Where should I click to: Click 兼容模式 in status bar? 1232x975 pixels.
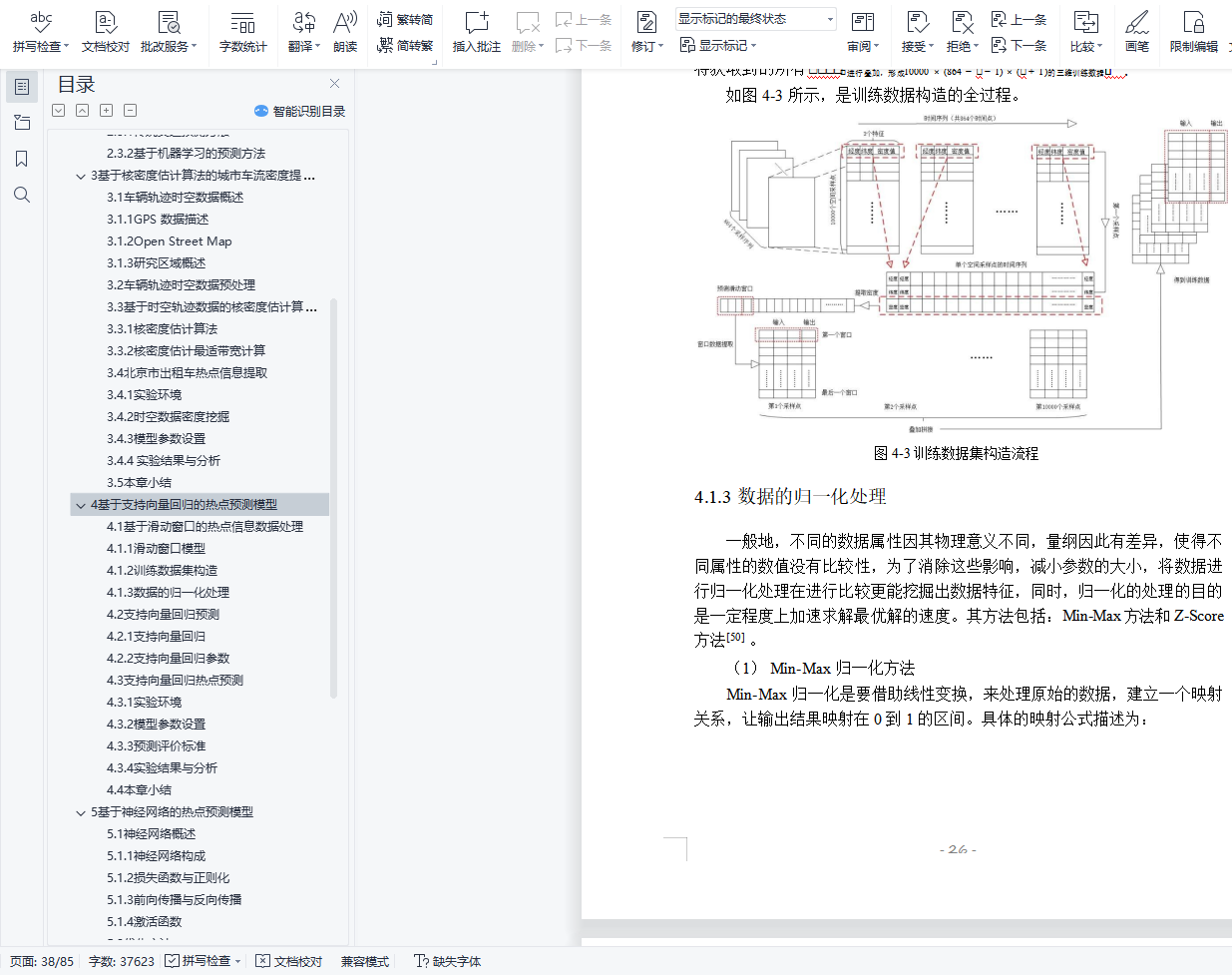point(365,962)
